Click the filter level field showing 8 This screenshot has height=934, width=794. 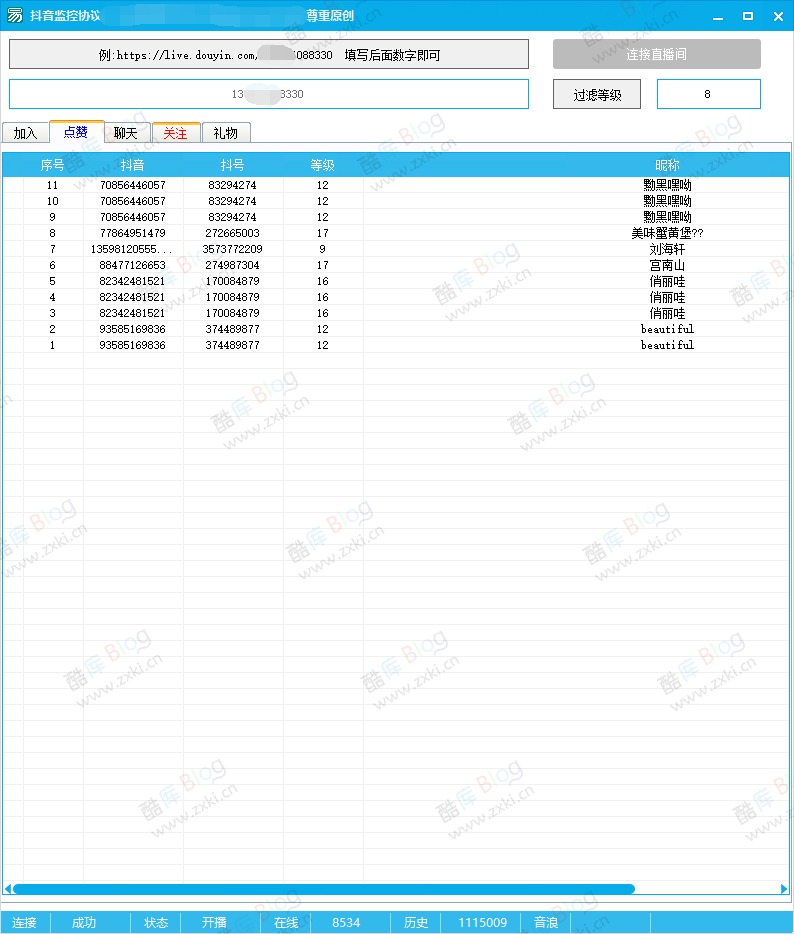(708, 94)
